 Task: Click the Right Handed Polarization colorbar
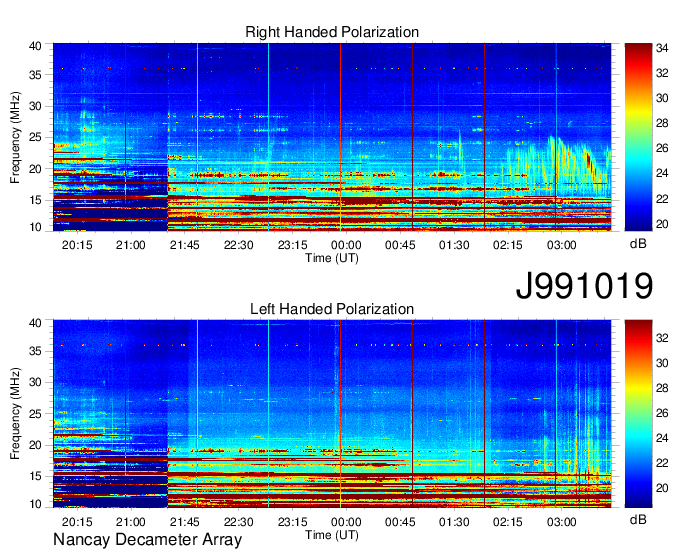click(x=638, y=137)
